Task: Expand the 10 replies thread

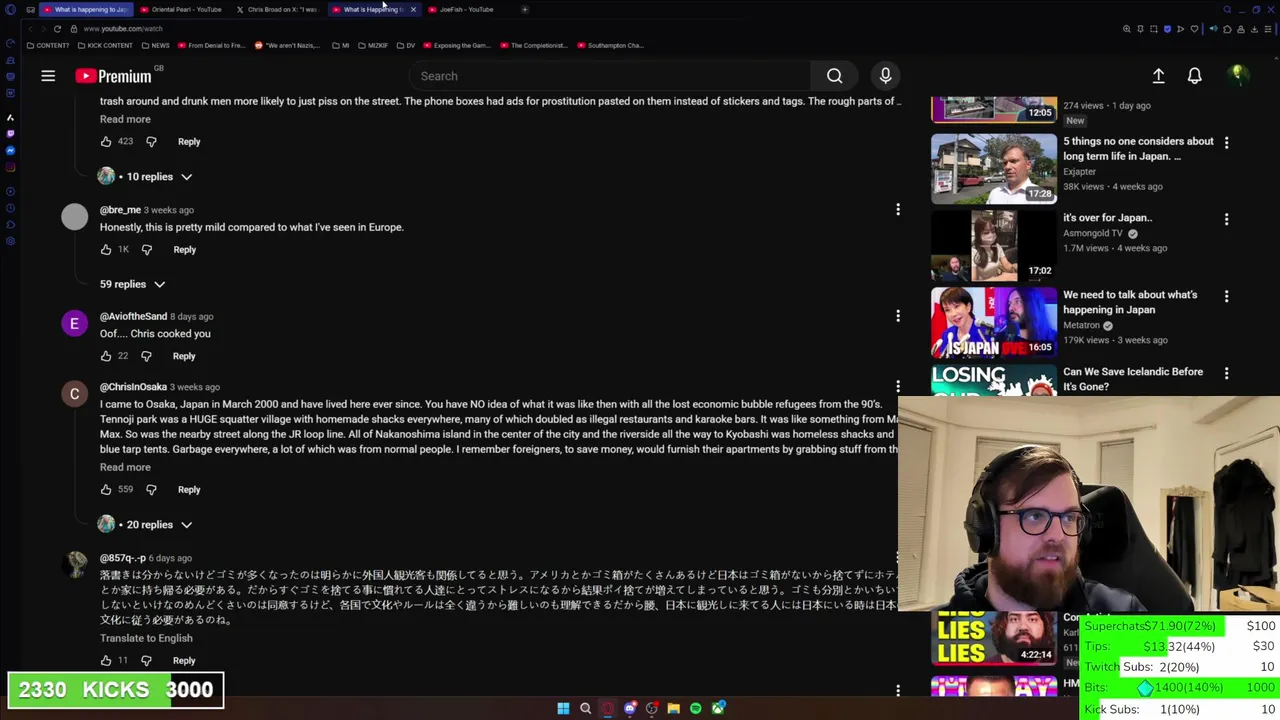Action: pyautogui.click(x=145, y=177)
